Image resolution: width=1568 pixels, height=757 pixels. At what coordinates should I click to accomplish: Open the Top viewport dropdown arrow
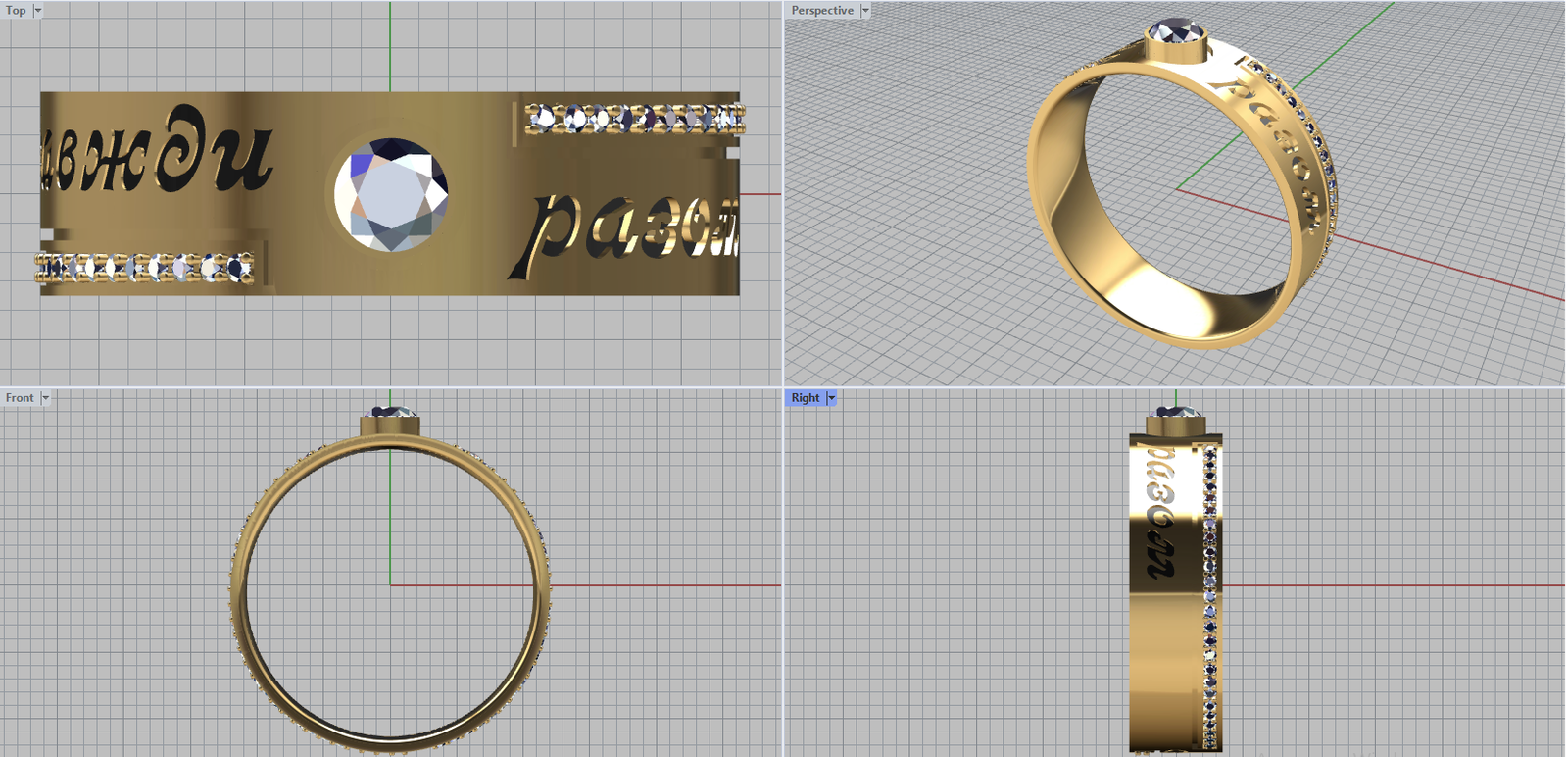pyautogui.click(x=38, y=11)
